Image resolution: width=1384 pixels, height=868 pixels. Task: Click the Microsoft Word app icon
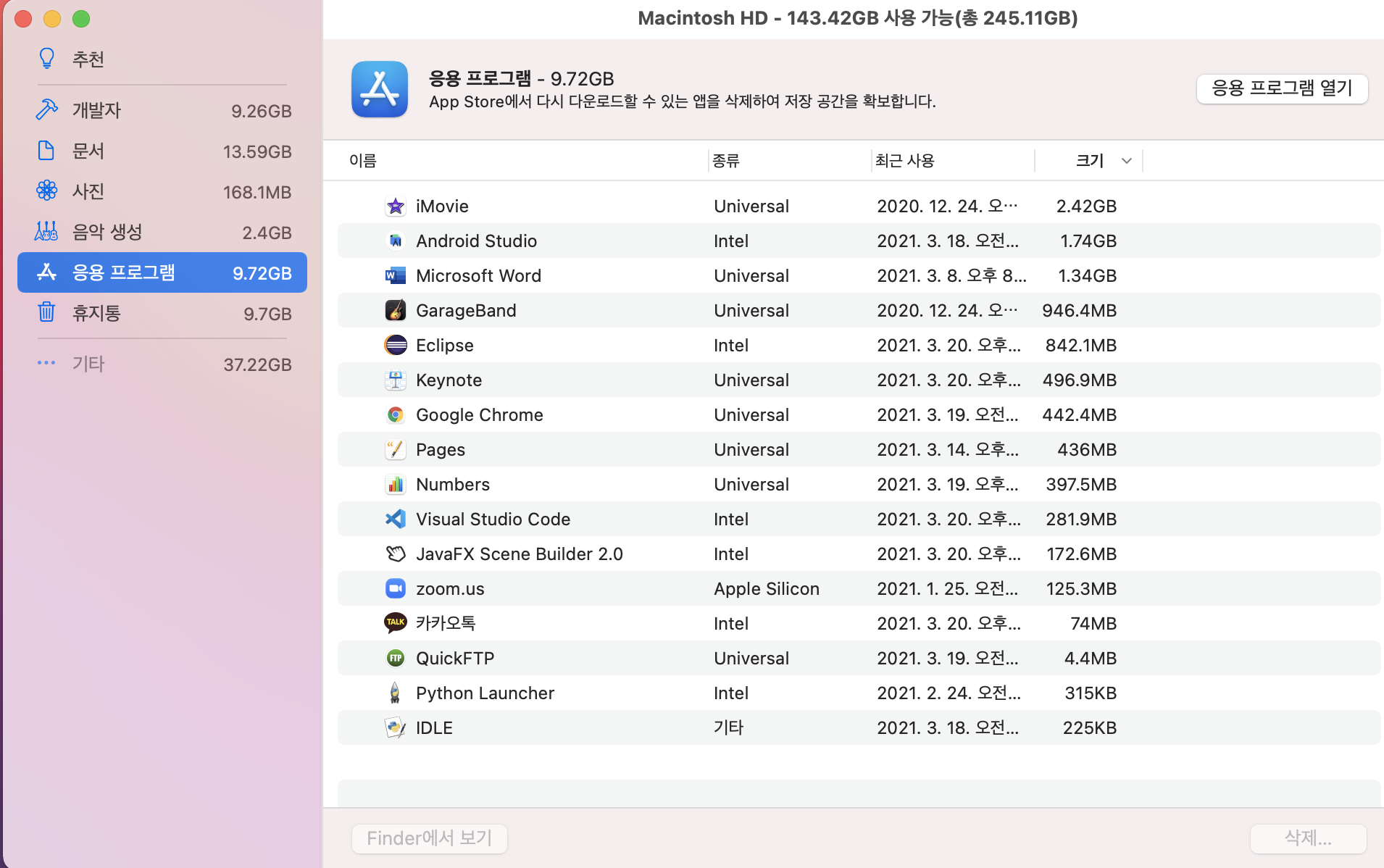(395, 276)
